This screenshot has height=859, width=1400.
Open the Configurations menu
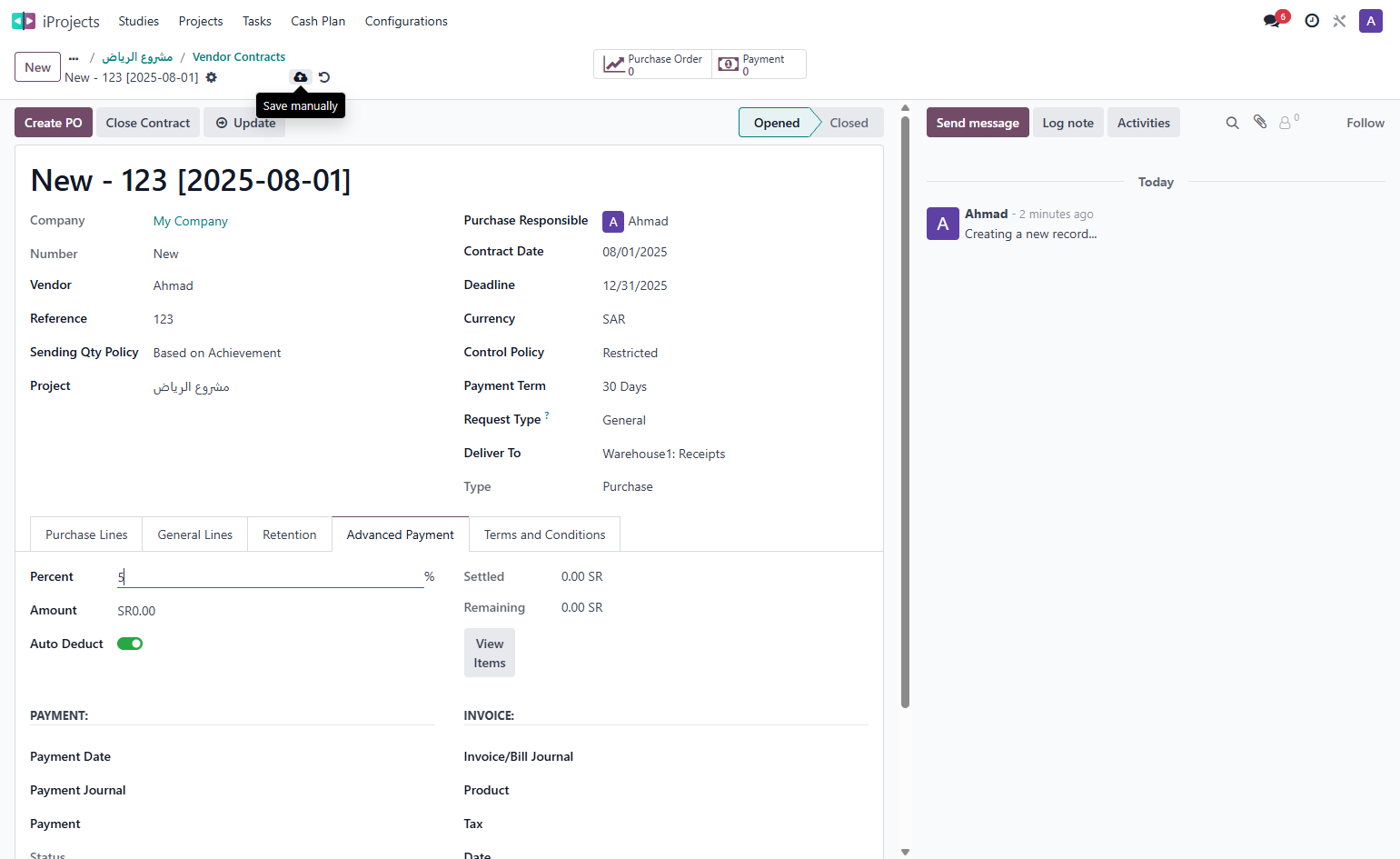pos(406,21)
